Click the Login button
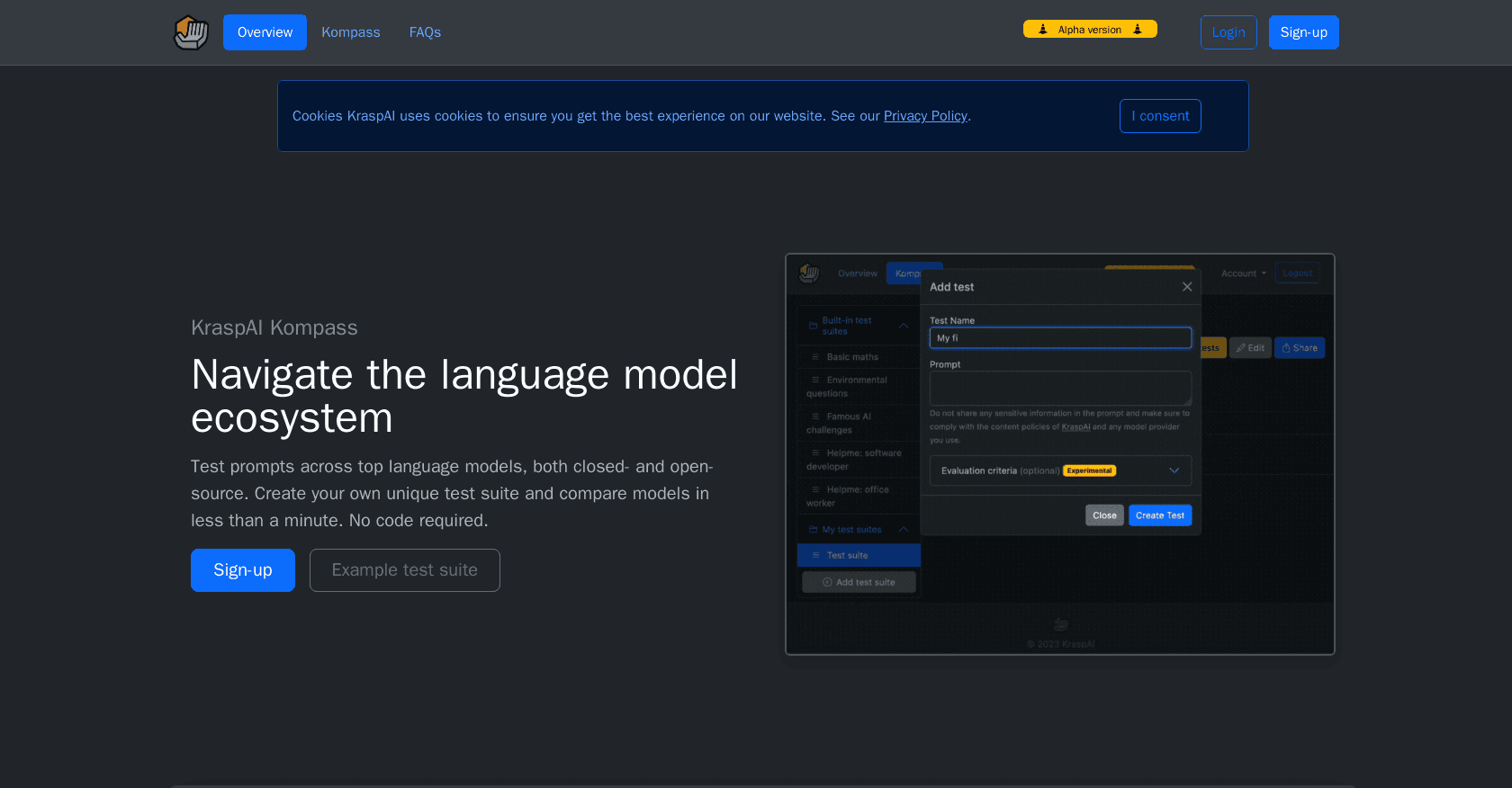The height and width of the screenshot is (788, 1512). [x=1228, y=32]
